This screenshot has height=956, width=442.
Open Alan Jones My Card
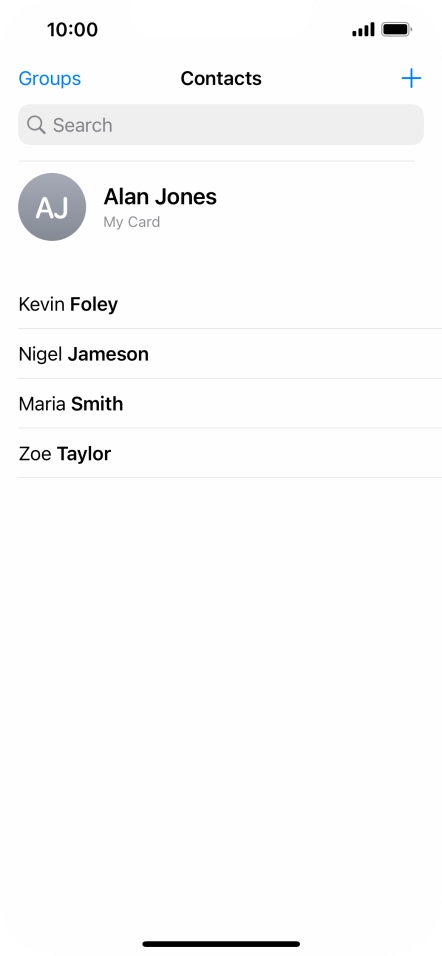pyautogui.click(x=221, y=207)
